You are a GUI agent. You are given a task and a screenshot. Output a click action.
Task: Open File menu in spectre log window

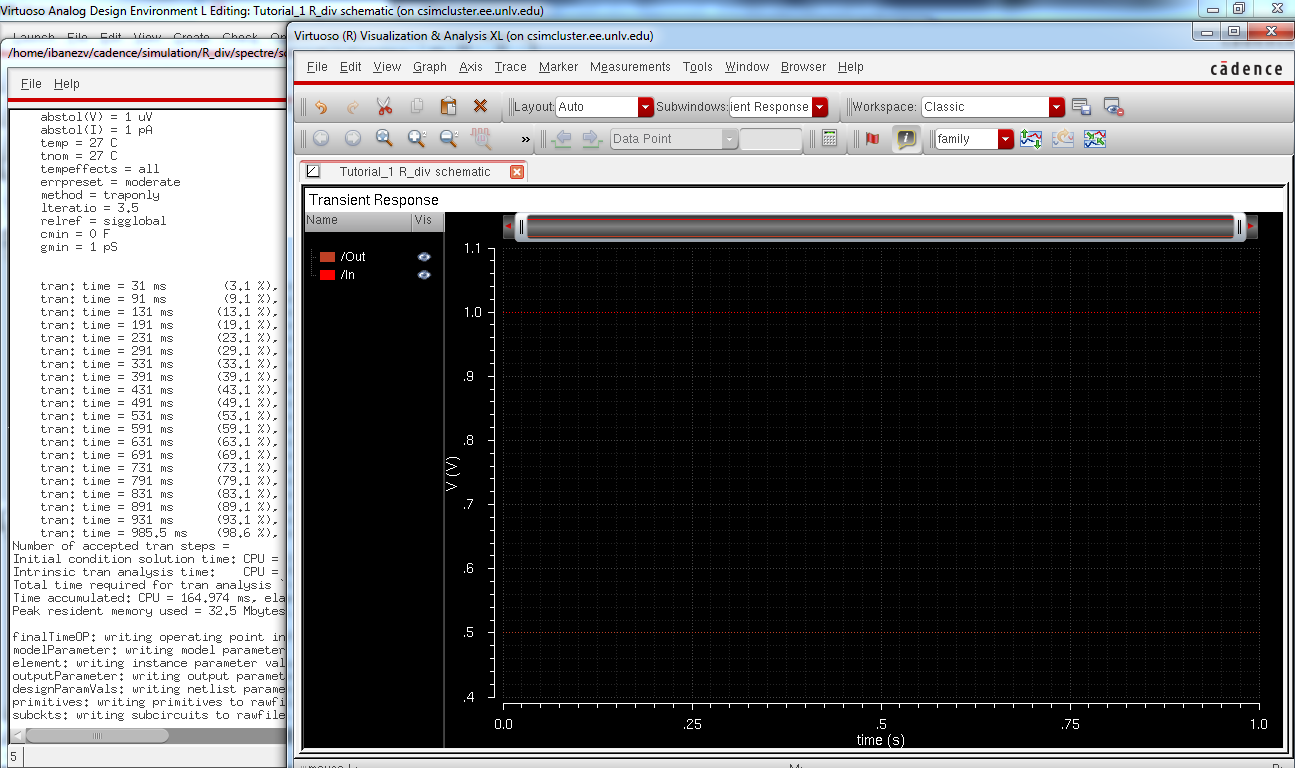31,84
